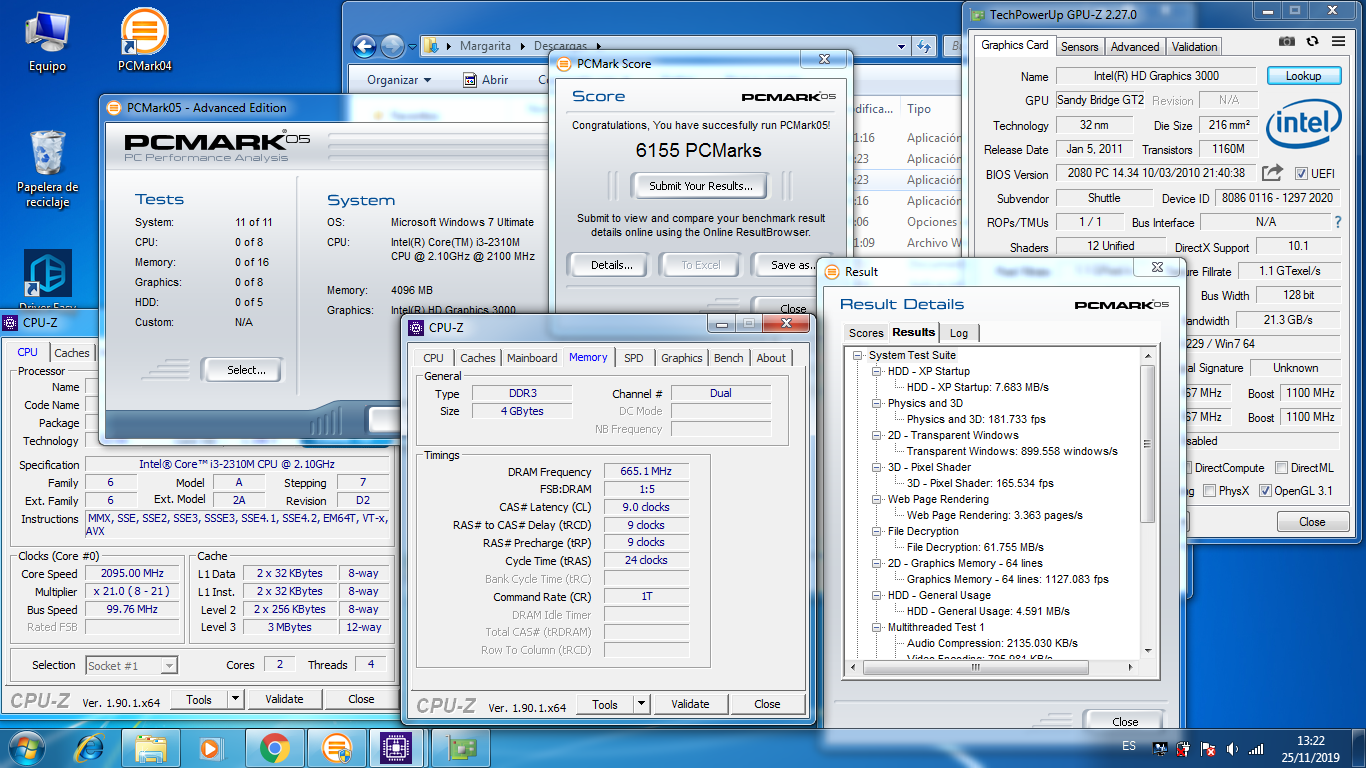Image resolution: width=1366 pixels, height=768 pixels.
Task: Click the Details... button in PCMark Score
Action: pyautogui.click(x=611, y=265)
